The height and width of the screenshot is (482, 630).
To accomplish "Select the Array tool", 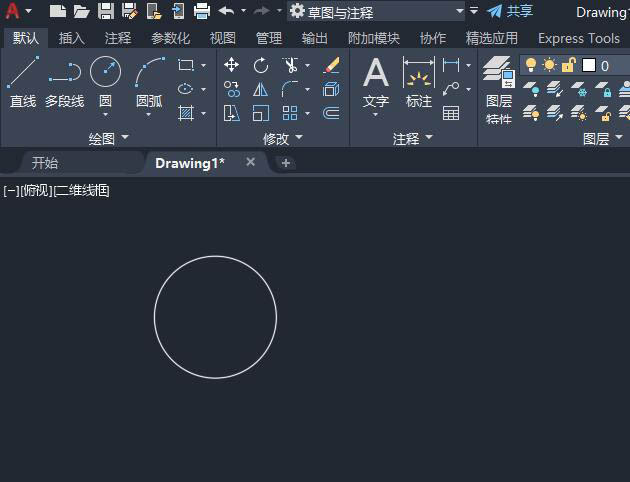I will point(290,113).
